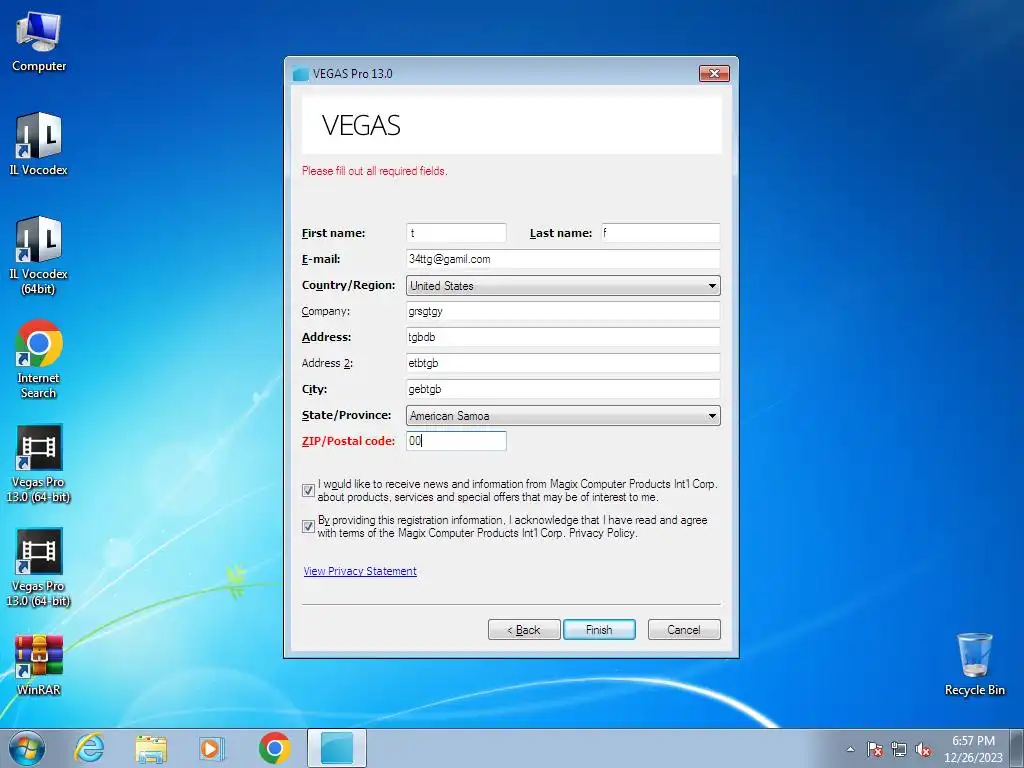Close the VEGAS Pro 13.0 dialog

tap(714, 73)
